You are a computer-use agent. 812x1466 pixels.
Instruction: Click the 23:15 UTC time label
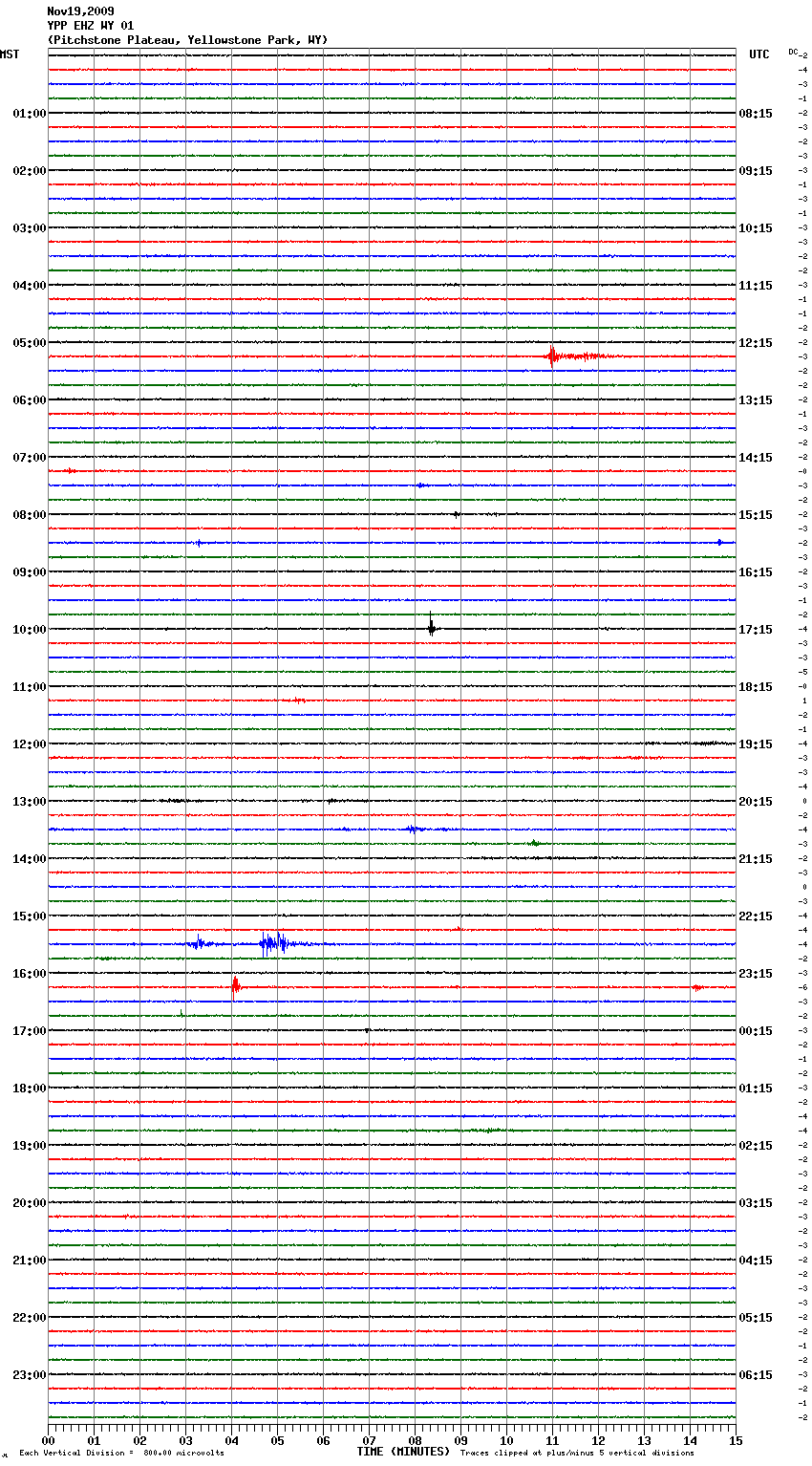click(x=756, y=974)
